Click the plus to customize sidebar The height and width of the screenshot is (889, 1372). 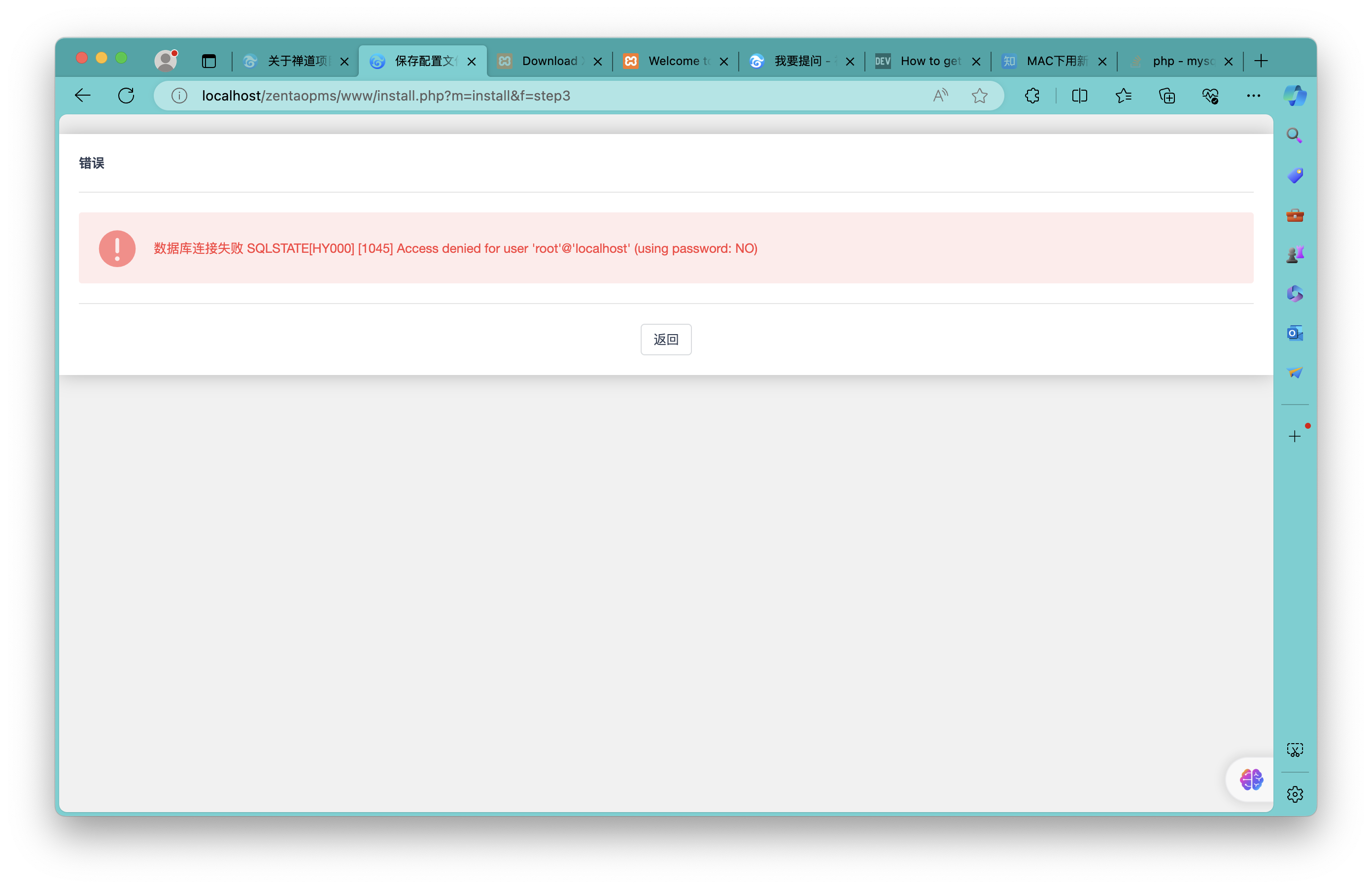pos(1294,437)
